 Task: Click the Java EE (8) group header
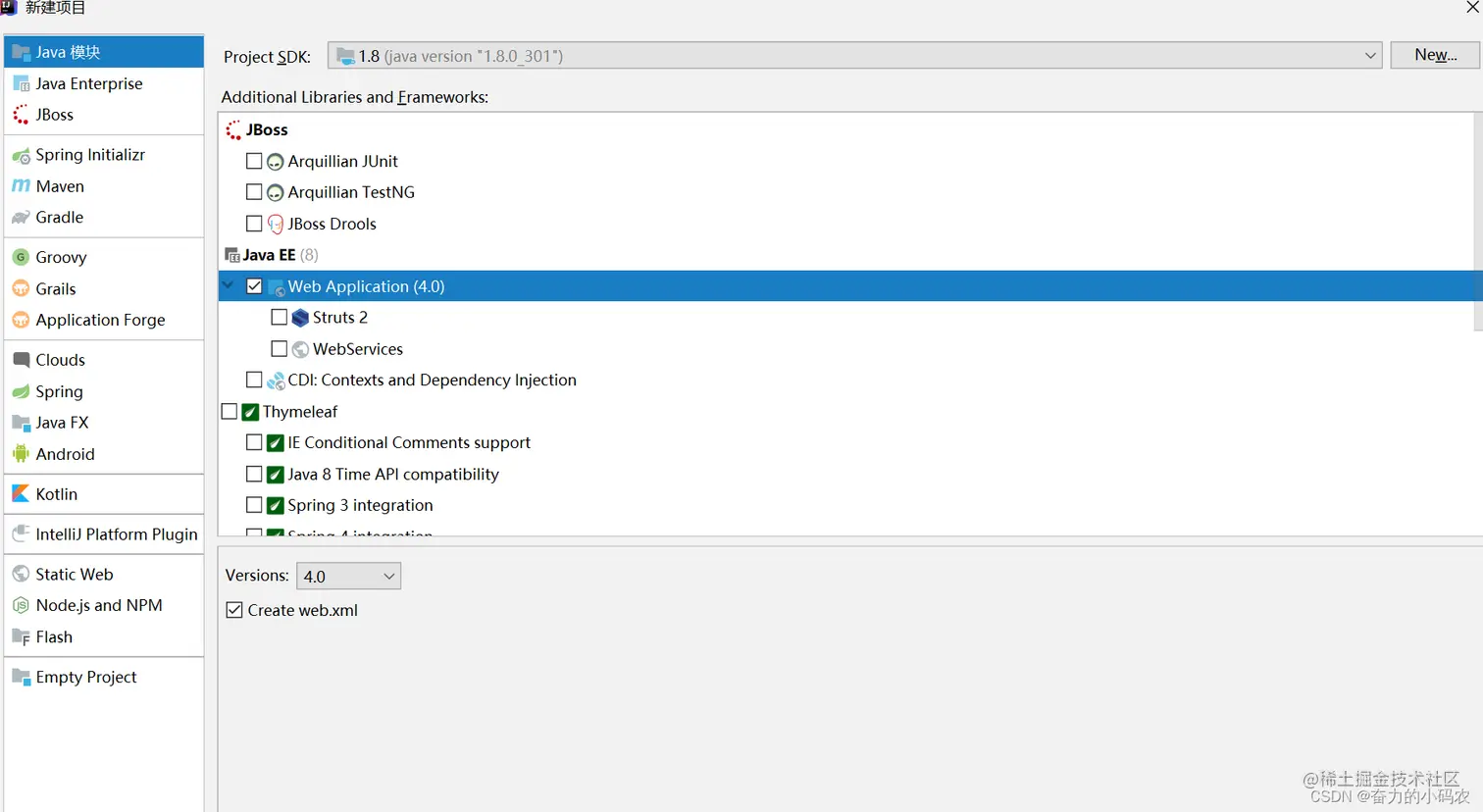(x=281, y=255)
